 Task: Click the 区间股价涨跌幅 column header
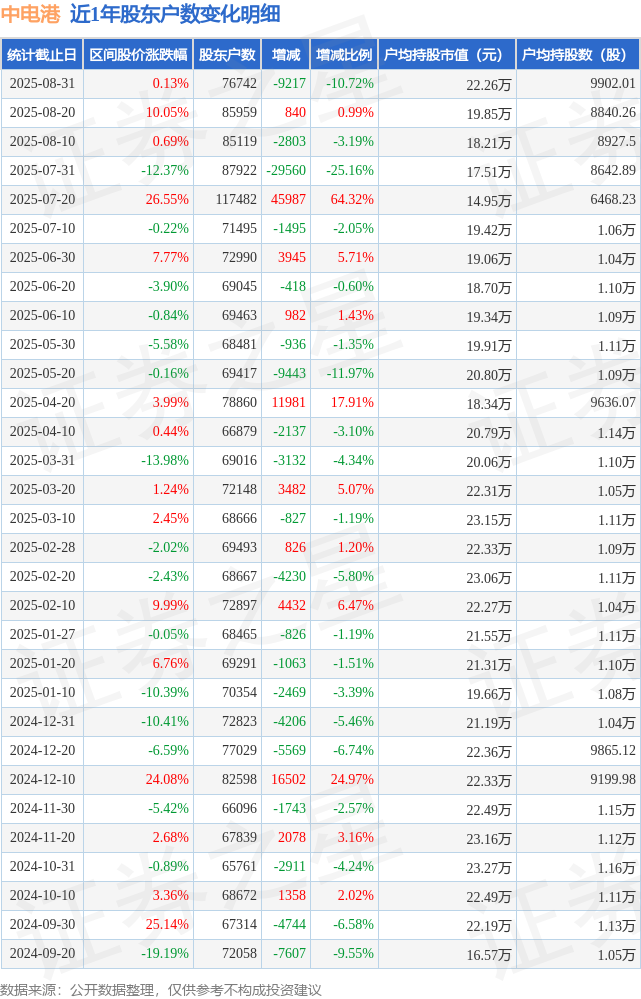pos(138,55)
